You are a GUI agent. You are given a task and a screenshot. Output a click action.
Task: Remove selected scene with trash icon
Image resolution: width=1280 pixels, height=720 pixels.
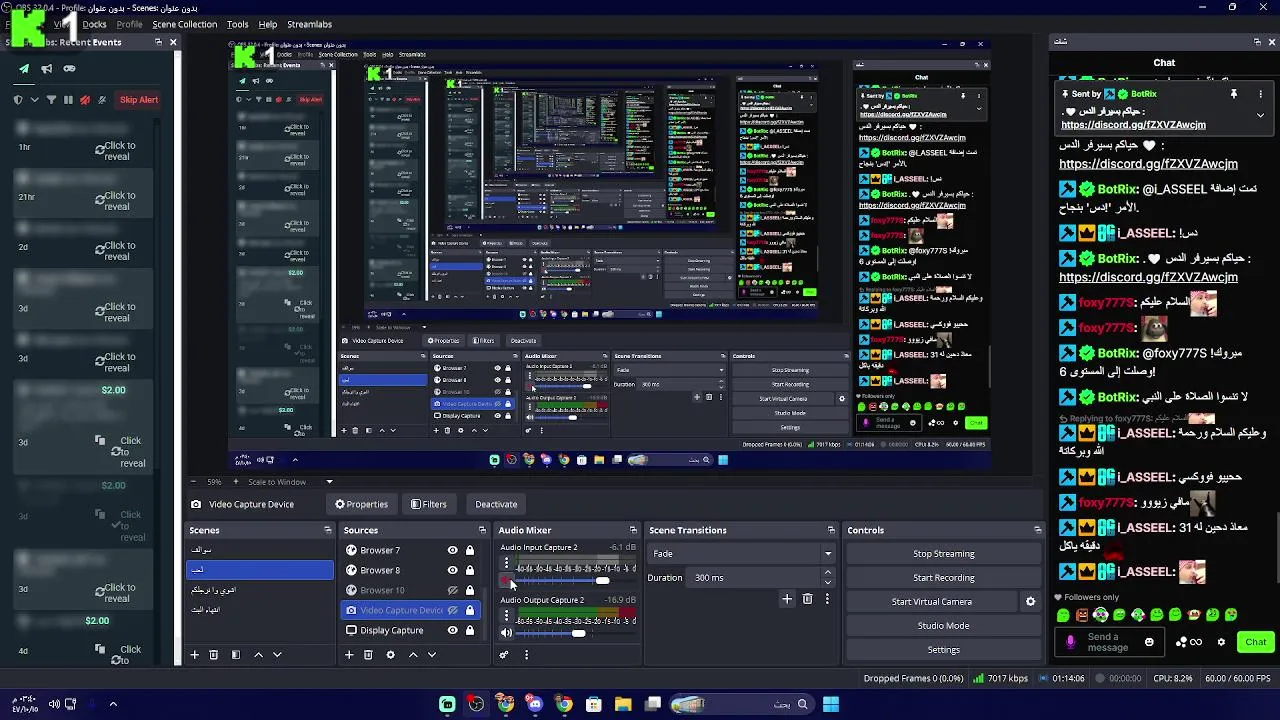click(213, 655)
